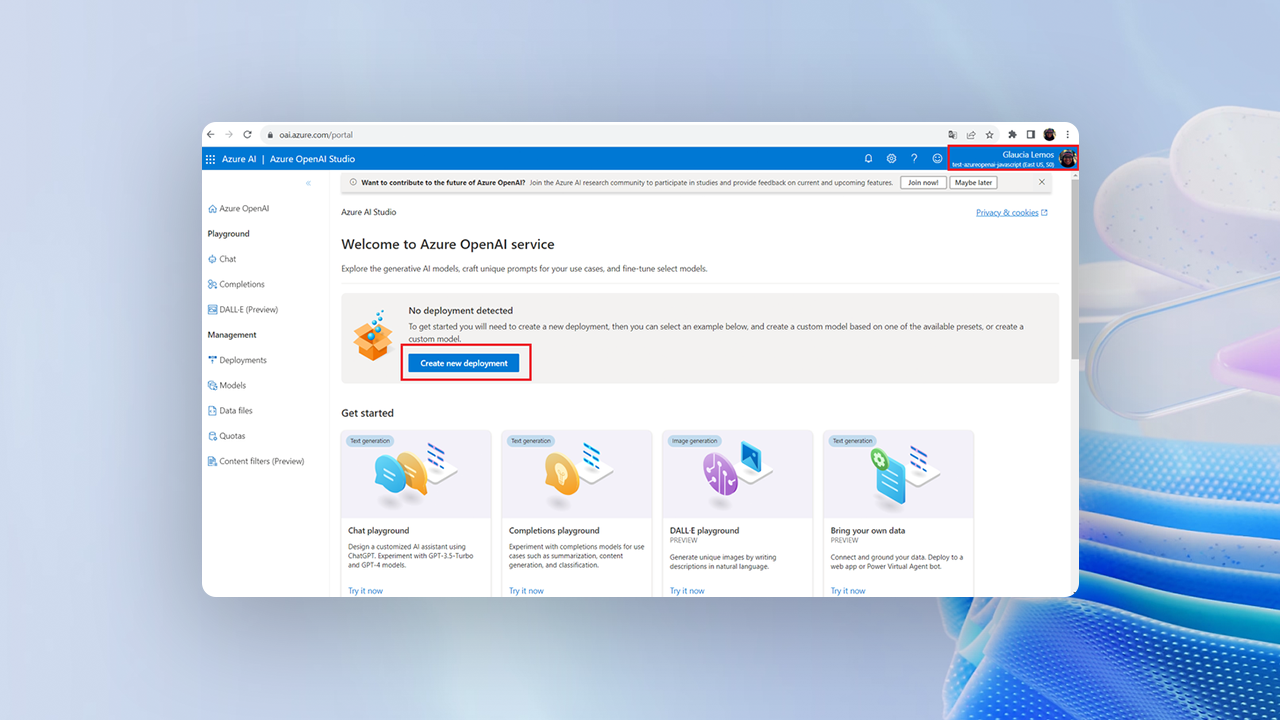Select DALL·E (Preview) in sidebar
Viewport: 1280px width, 720px height.
[x=248, y=310]
